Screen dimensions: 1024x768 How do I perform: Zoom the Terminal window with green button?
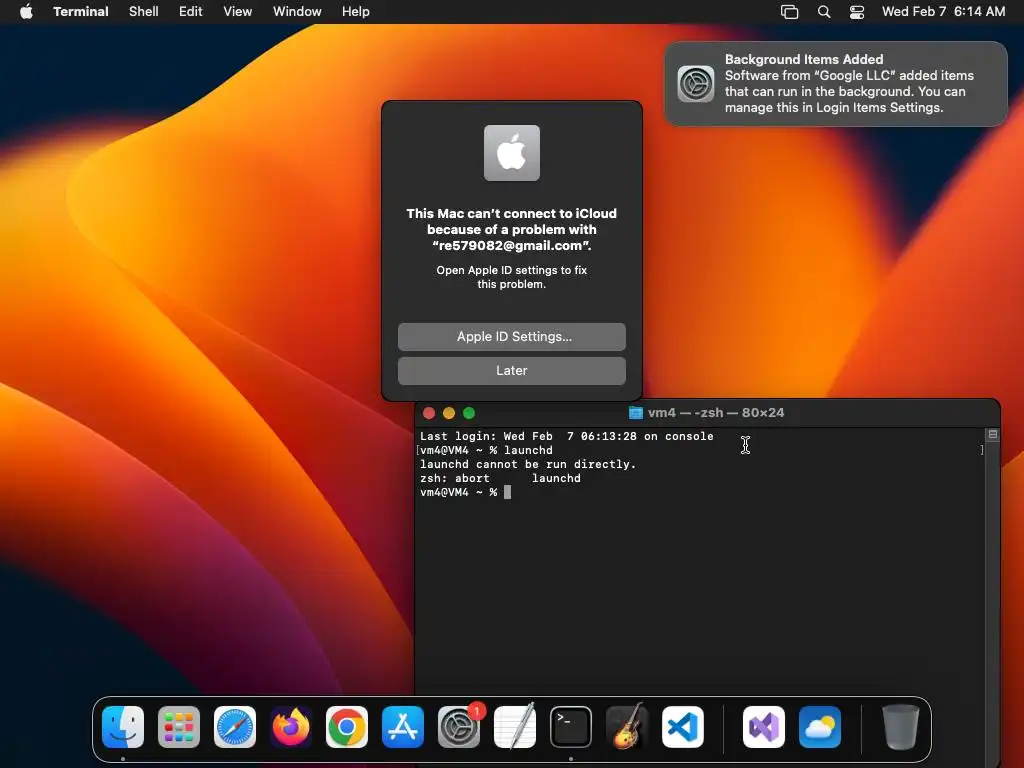[469, 413]
